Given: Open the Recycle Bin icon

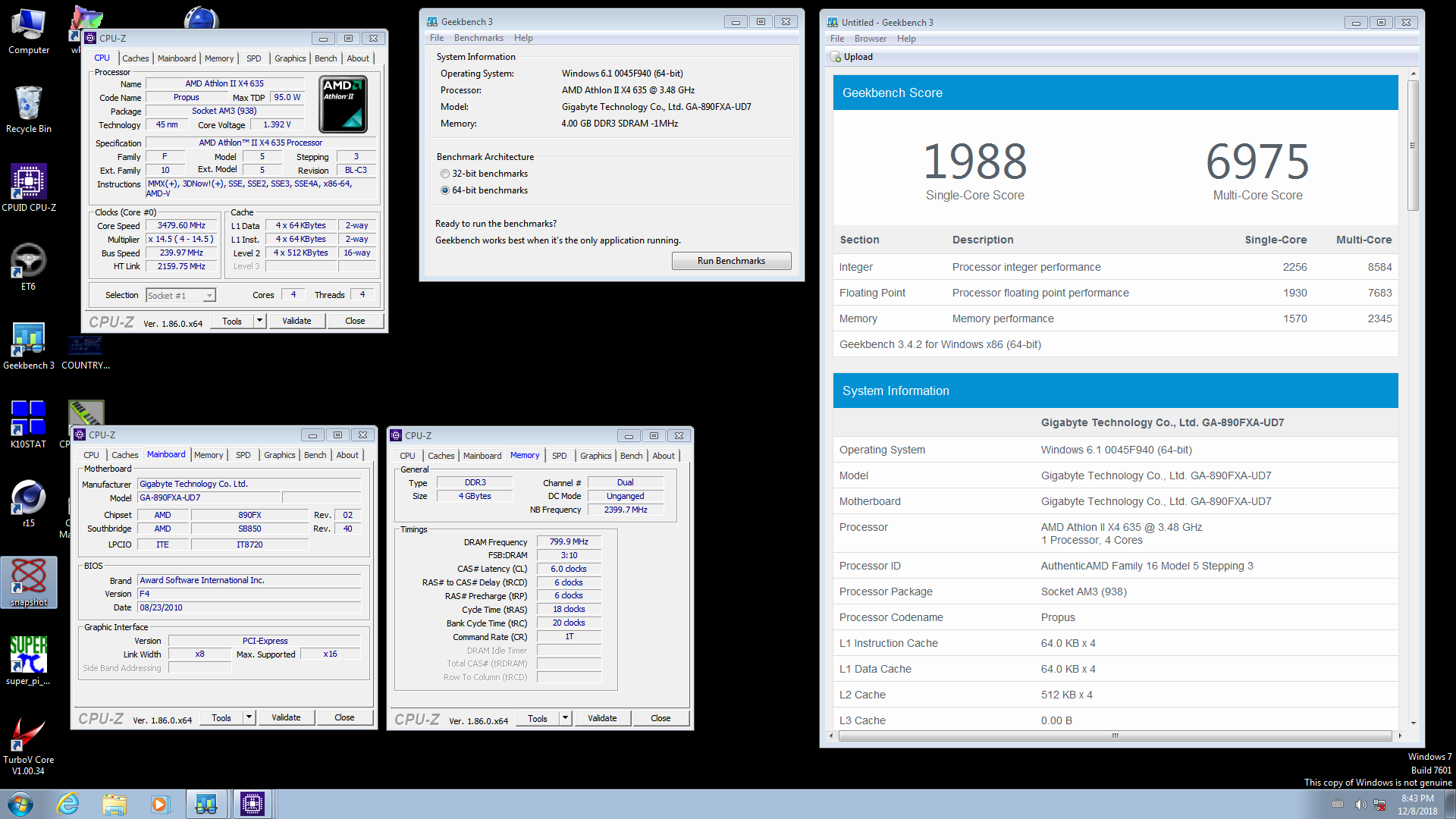Looking at the screenshot, I should point(29,110).
